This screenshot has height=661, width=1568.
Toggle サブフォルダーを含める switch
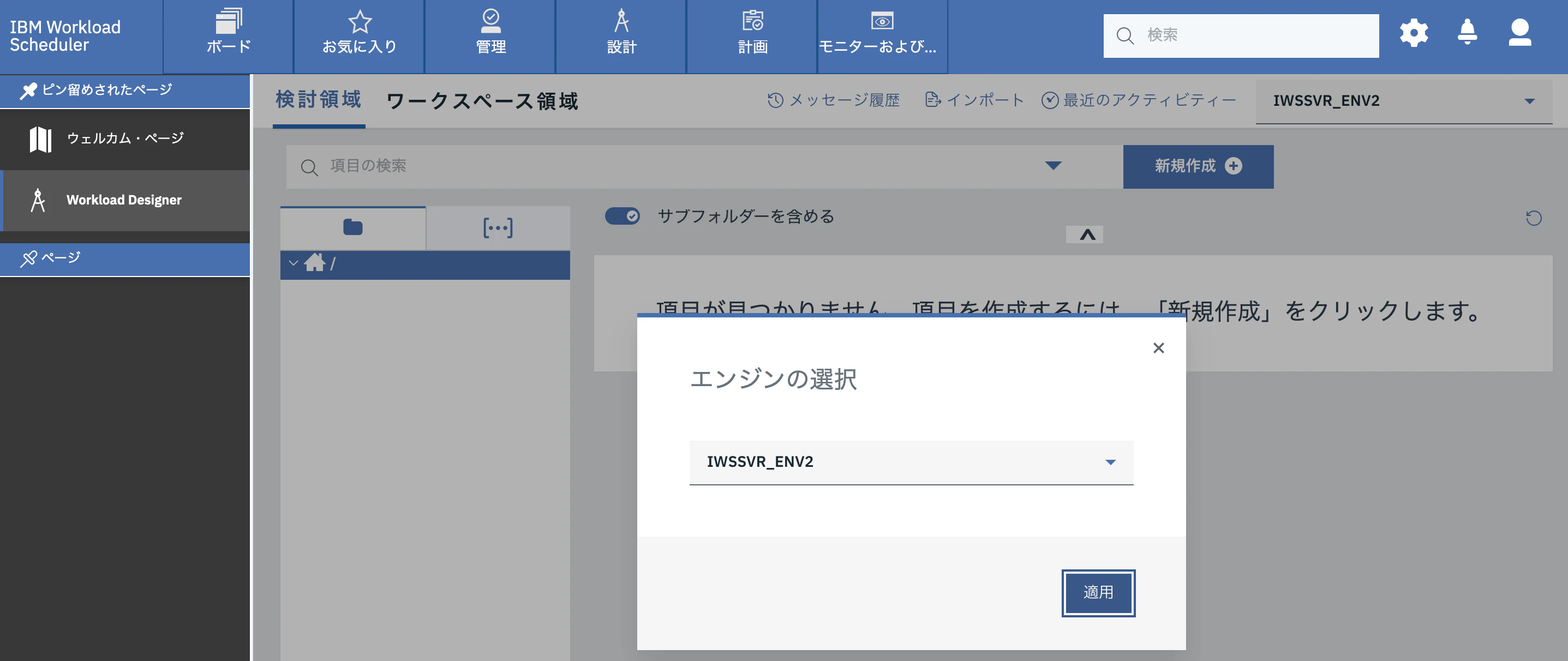[x=621, y=216]
